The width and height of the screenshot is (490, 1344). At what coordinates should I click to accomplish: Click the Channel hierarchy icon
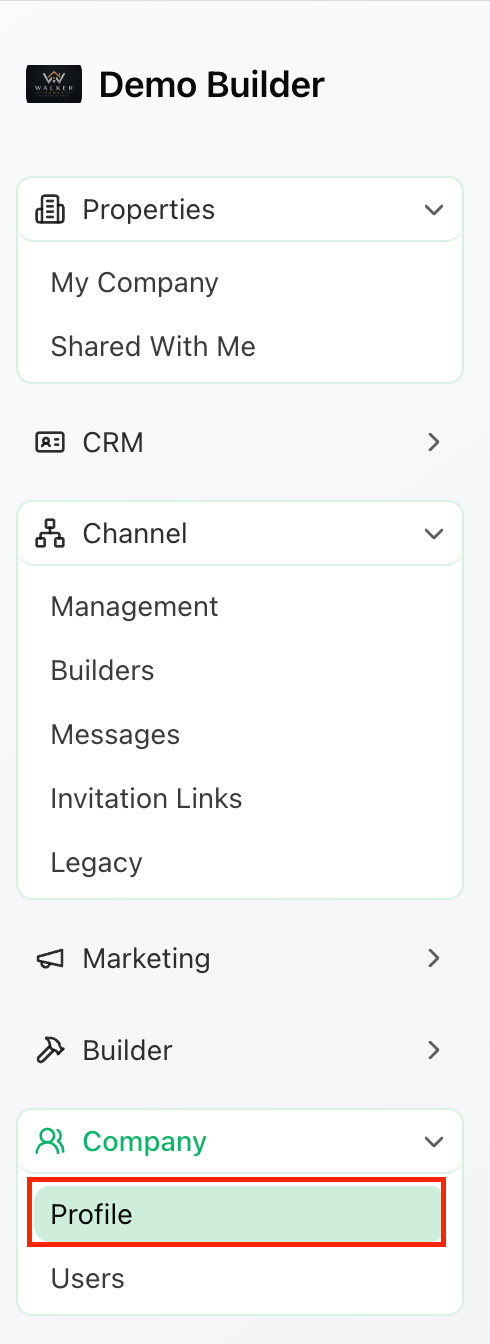coord(50,534)
